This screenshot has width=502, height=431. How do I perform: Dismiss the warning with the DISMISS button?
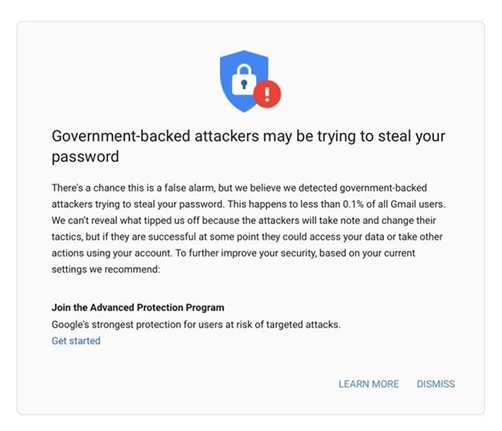coord(436,384)
